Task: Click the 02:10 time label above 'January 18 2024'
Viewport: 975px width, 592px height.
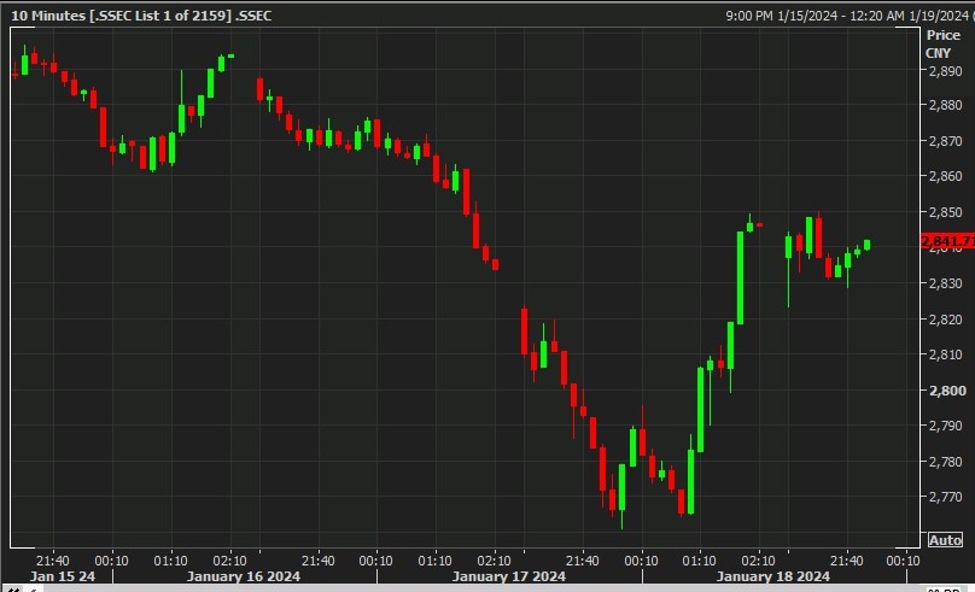Action: pos(758,561)
